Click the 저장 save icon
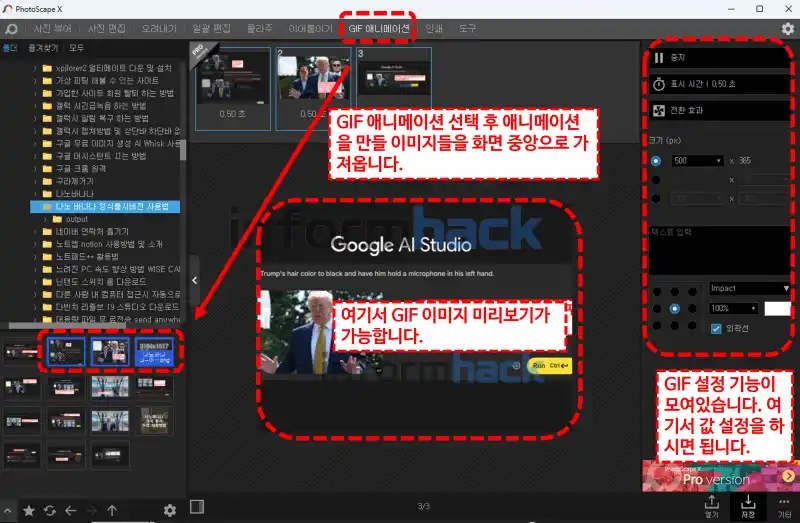 point(748,506)
